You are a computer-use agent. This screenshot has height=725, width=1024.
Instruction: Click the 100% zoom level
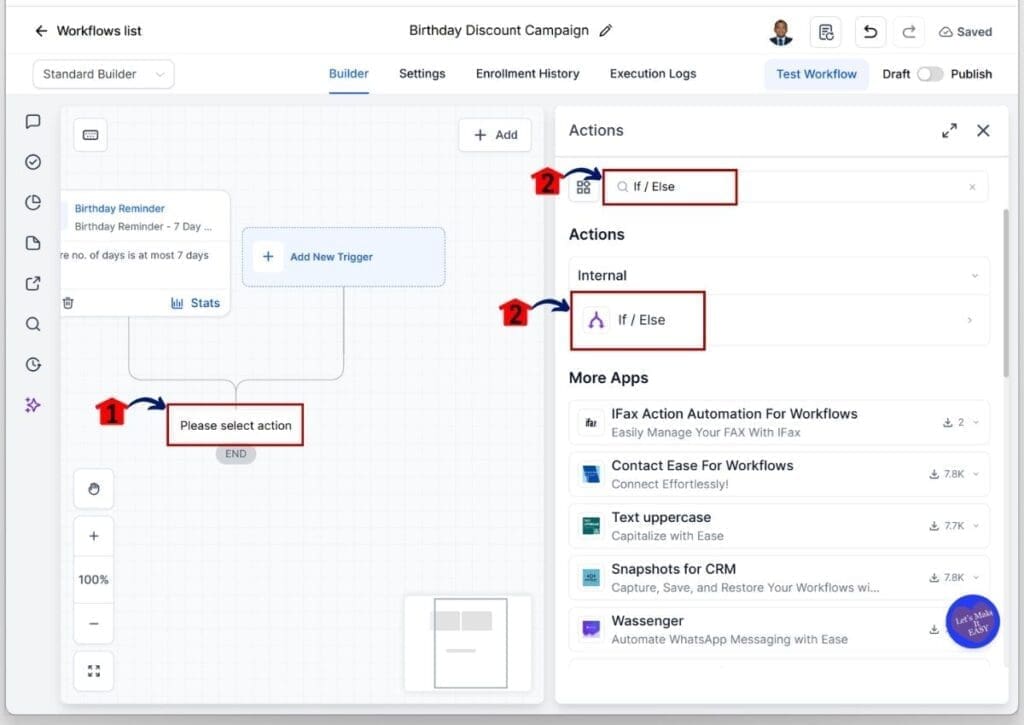click(94, 579)
